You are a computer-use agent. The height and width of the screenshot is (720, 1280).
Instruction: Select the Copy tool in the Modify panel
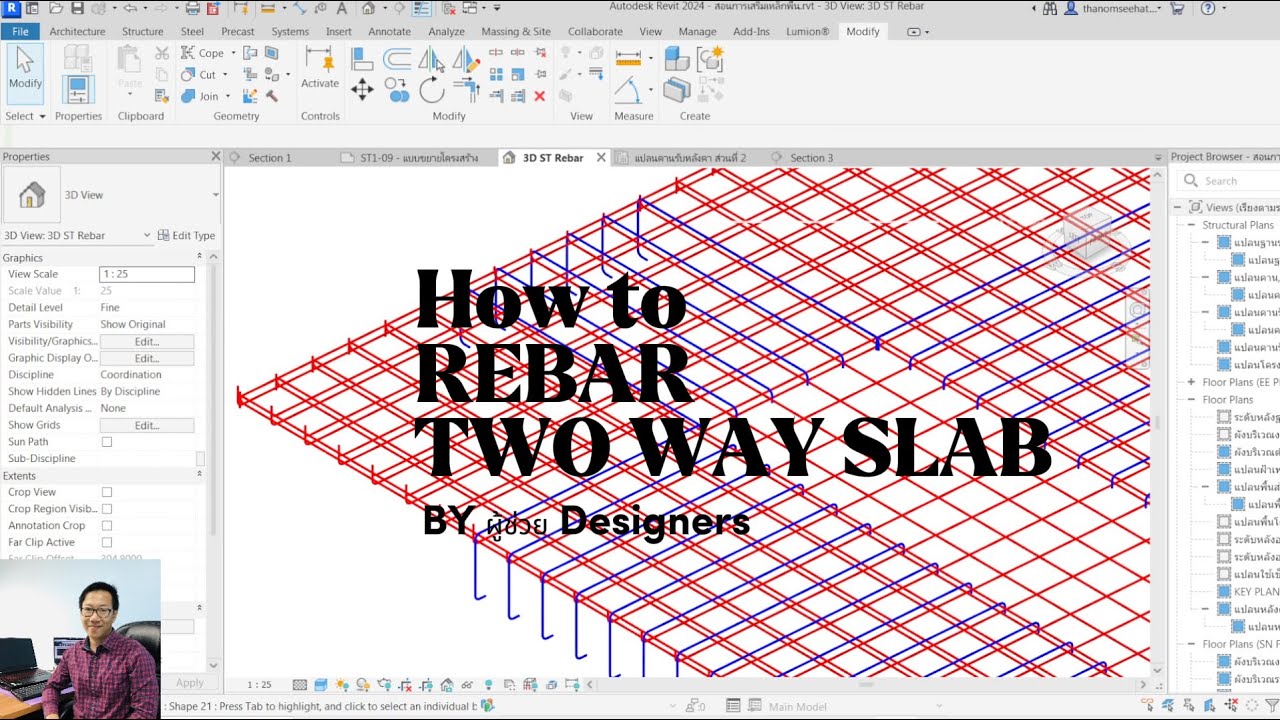click(397, 89)
